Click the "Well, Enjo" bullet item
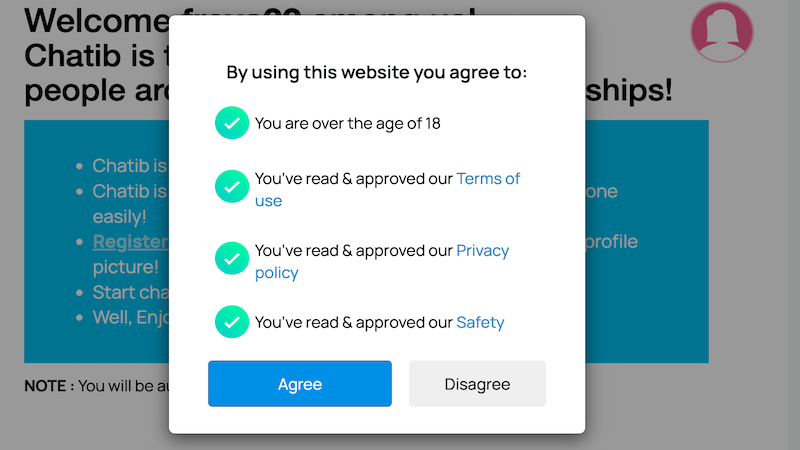The image size is (800, 450). pyautogui.click(x=130, y=318)
